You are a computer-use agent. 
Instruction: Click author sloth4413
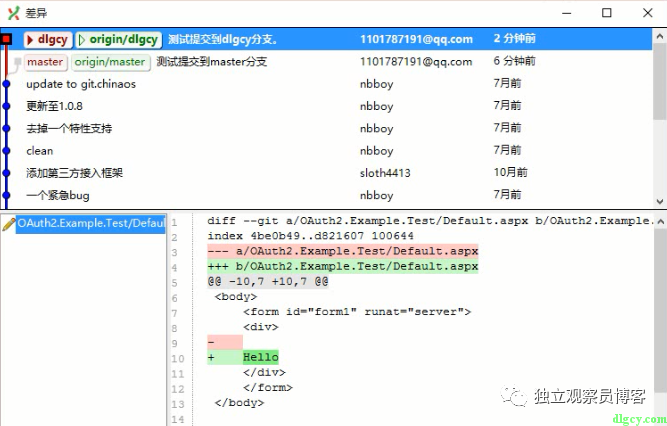tap(385, 173)
